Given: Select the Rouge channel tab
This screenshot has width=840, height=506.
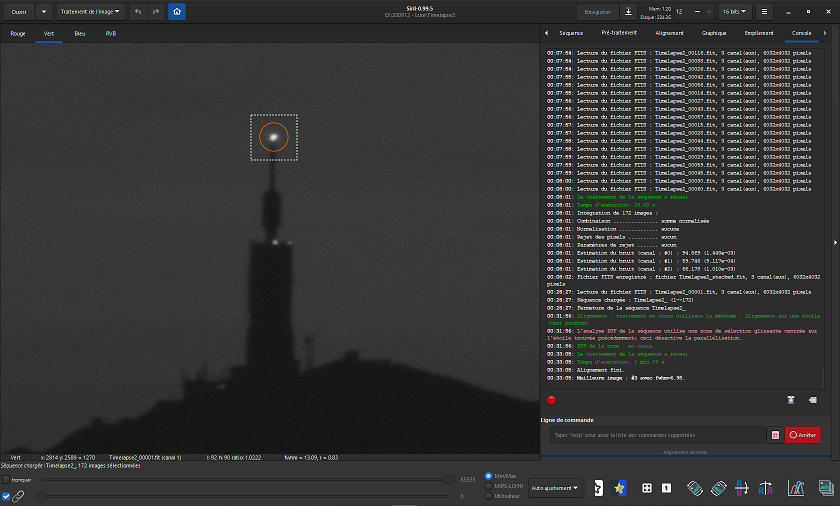Looking at the screenshot, I should [x=18, y=33].
